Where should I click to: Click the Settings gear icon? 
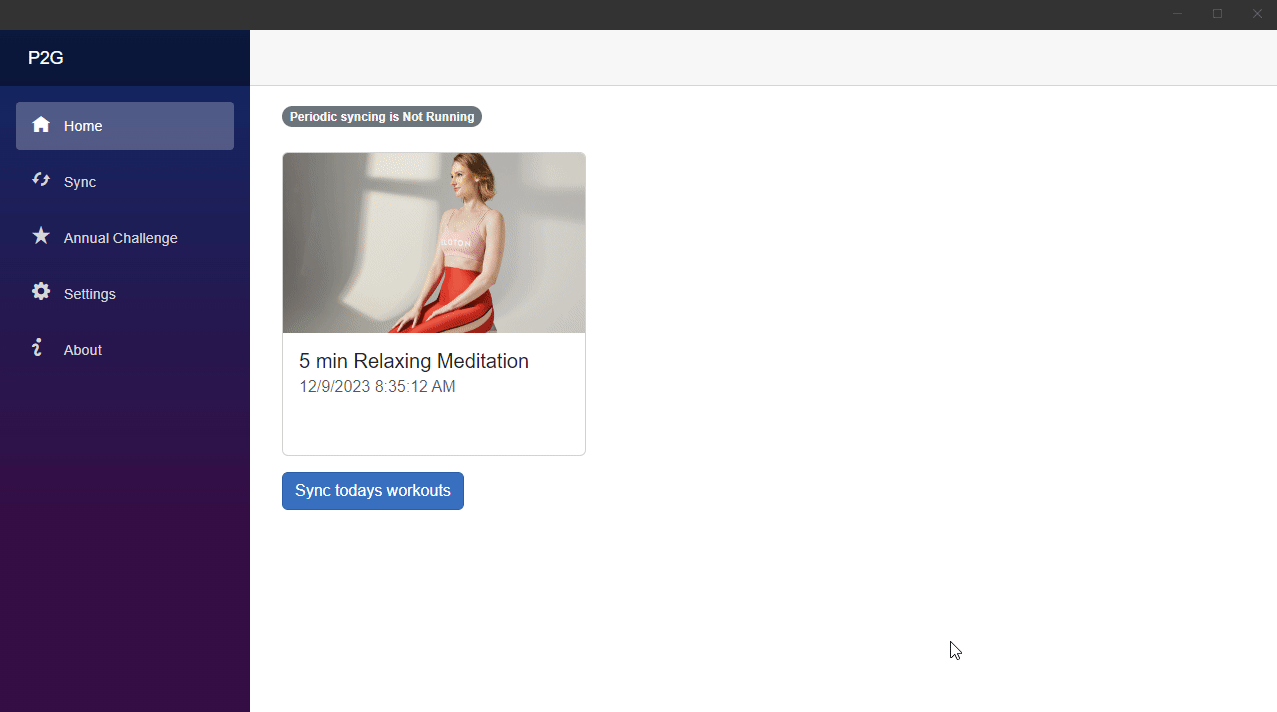(x=41, y=292)
